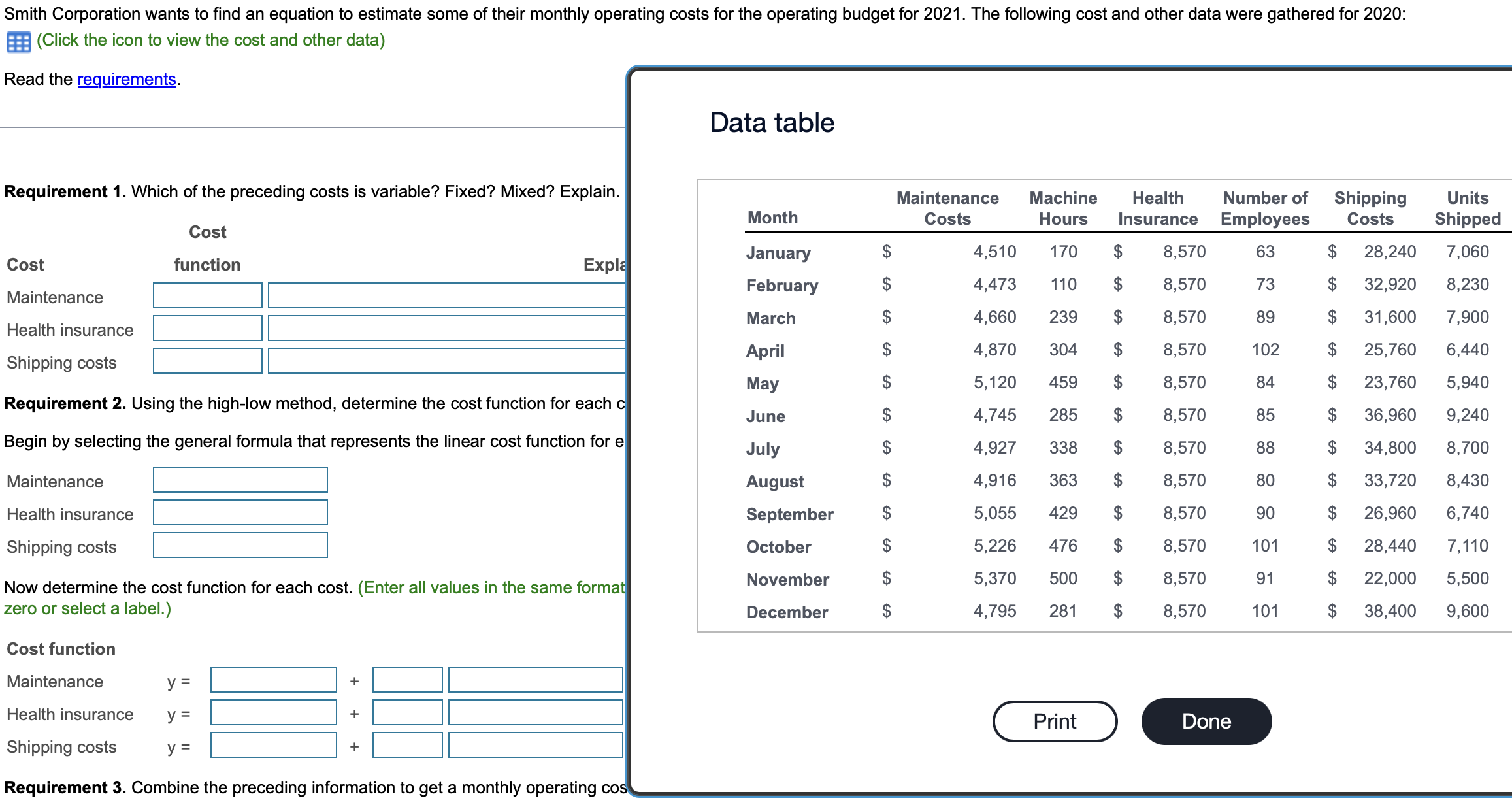Open the requirements link
This screenshot has width=1512, height=809.
(125, 79)
